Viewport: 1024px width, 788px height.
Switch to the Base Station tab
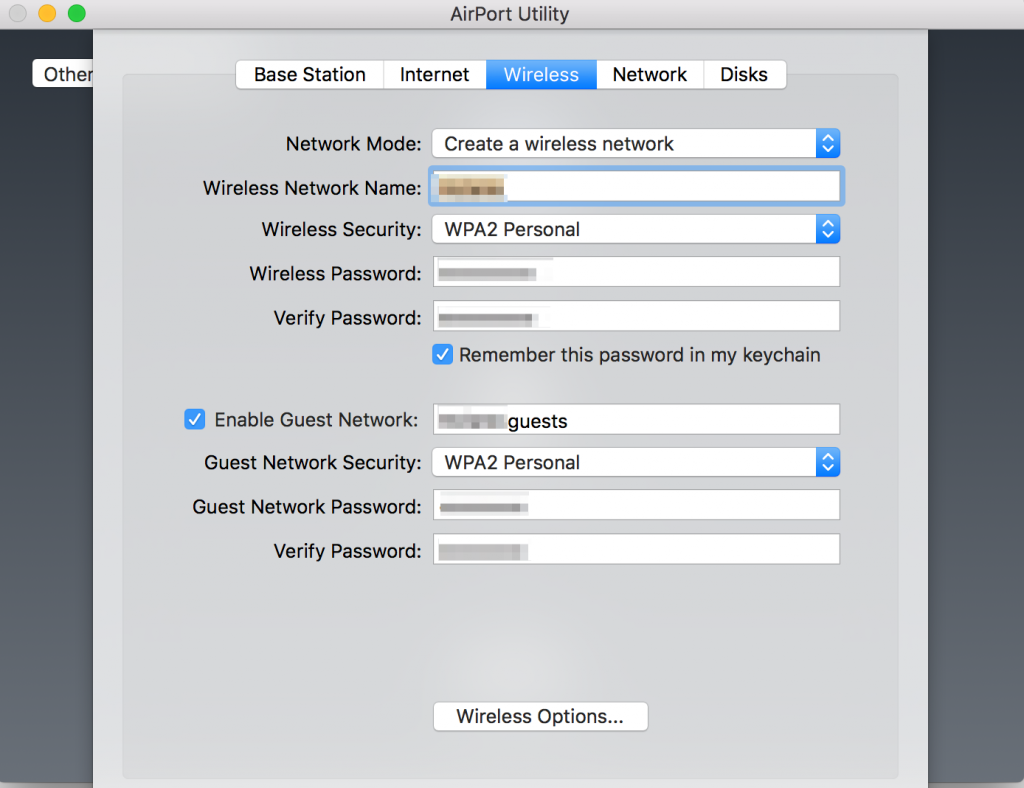coord(310,74)
